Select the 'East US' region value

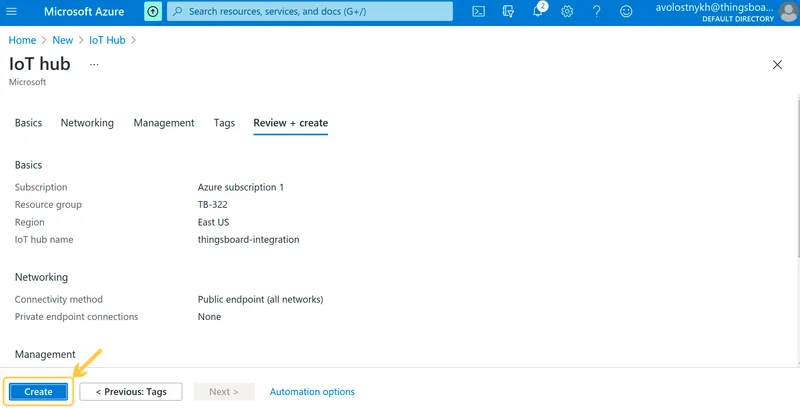(x=214, y=222)
